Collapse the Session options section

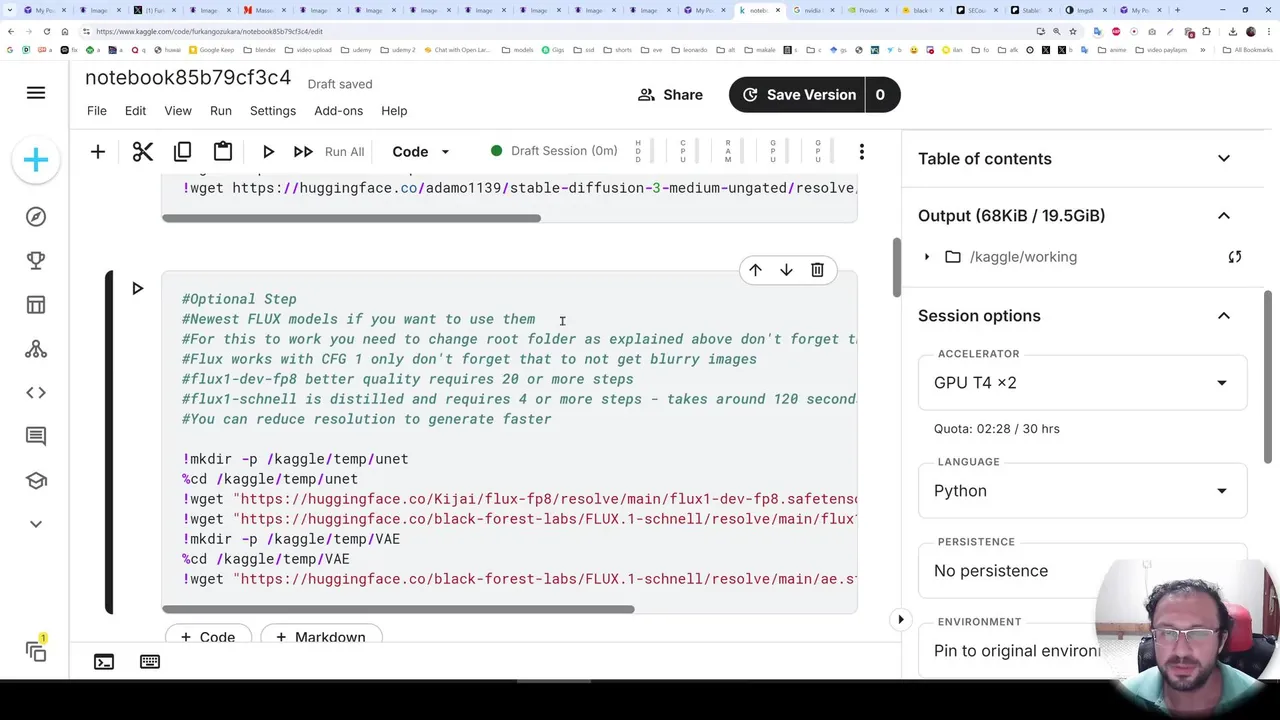[1224, 316]
